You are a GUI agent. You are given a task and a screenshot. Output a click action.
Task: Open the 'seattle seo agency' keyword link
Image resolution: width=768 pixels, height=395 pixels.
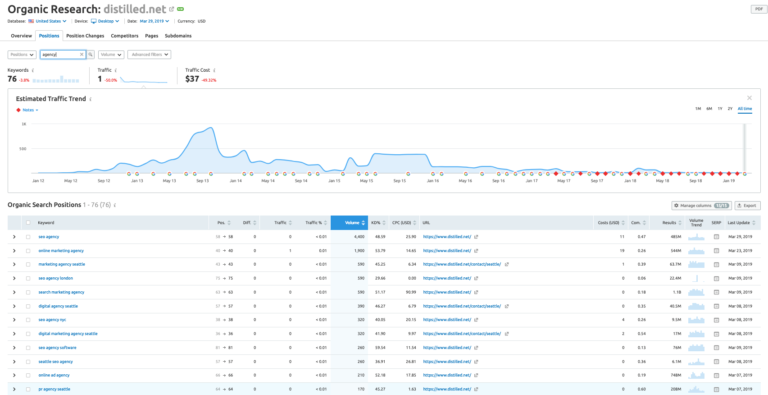55,361
